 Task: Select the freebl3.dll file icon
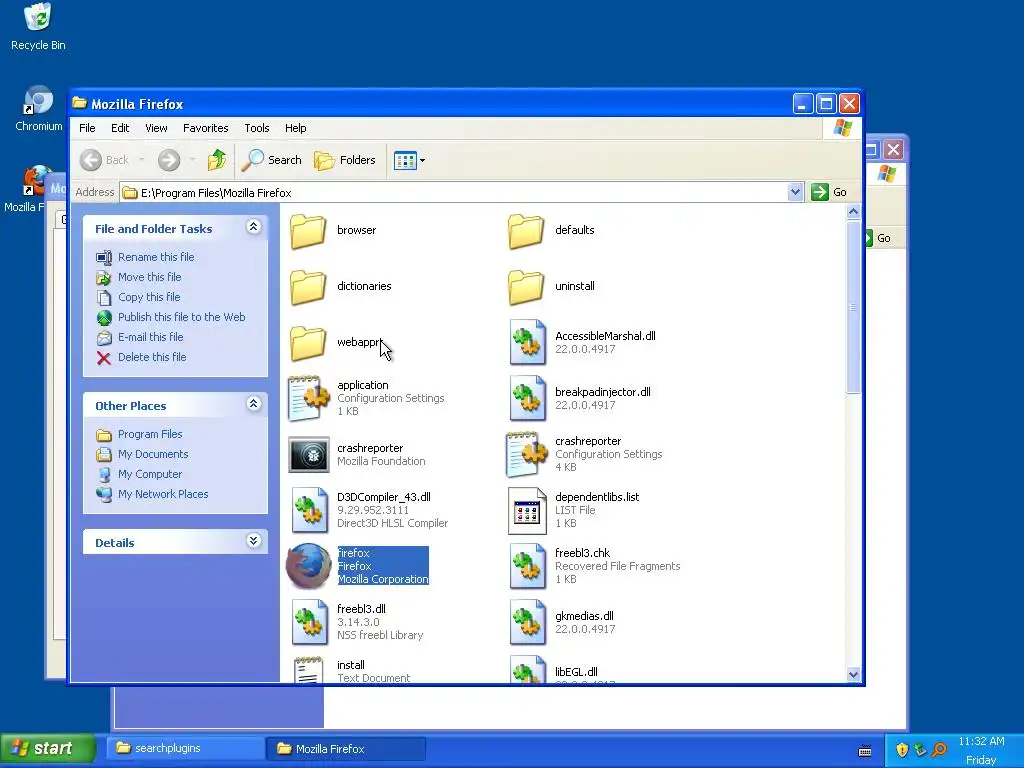click(x=309, y=622)
